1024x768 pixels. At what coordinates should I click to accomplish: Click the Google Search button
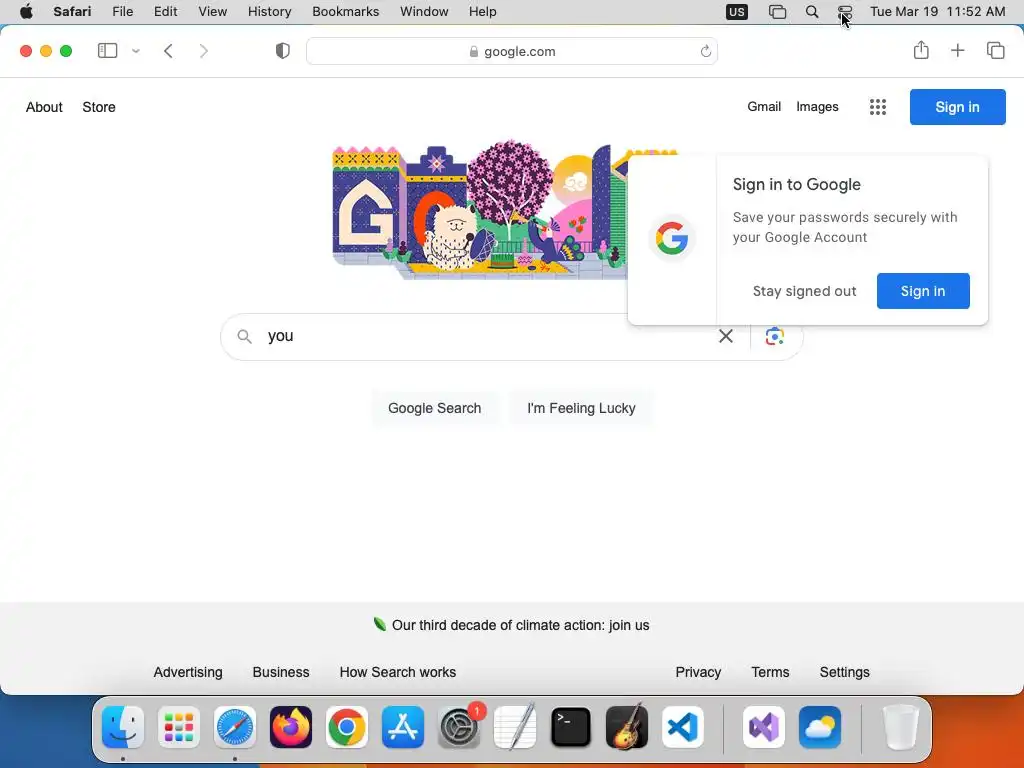coord(434,408)
